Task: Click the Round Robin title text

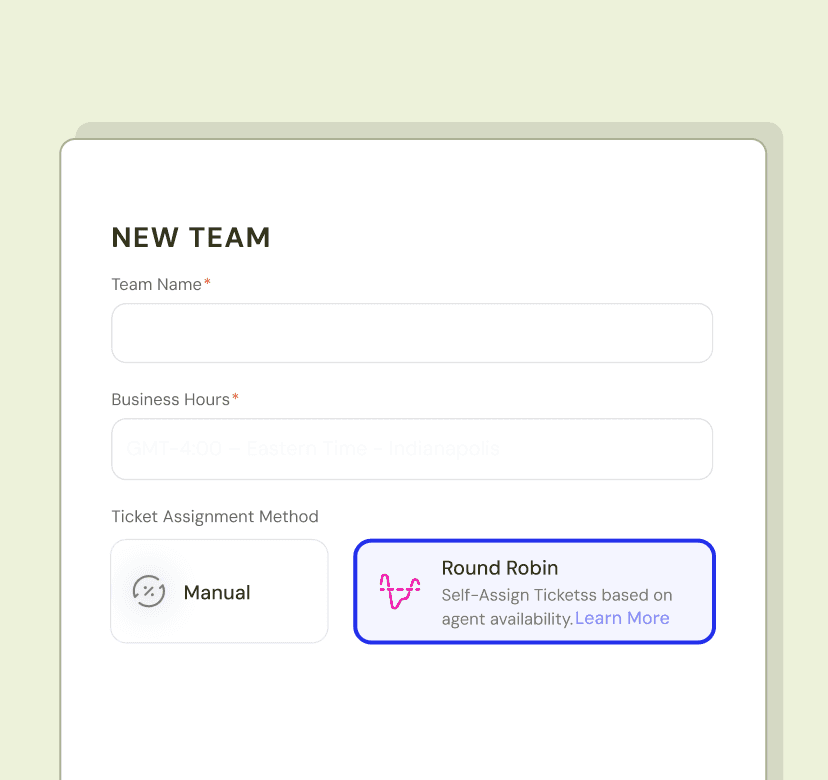Action: [500, 568]
